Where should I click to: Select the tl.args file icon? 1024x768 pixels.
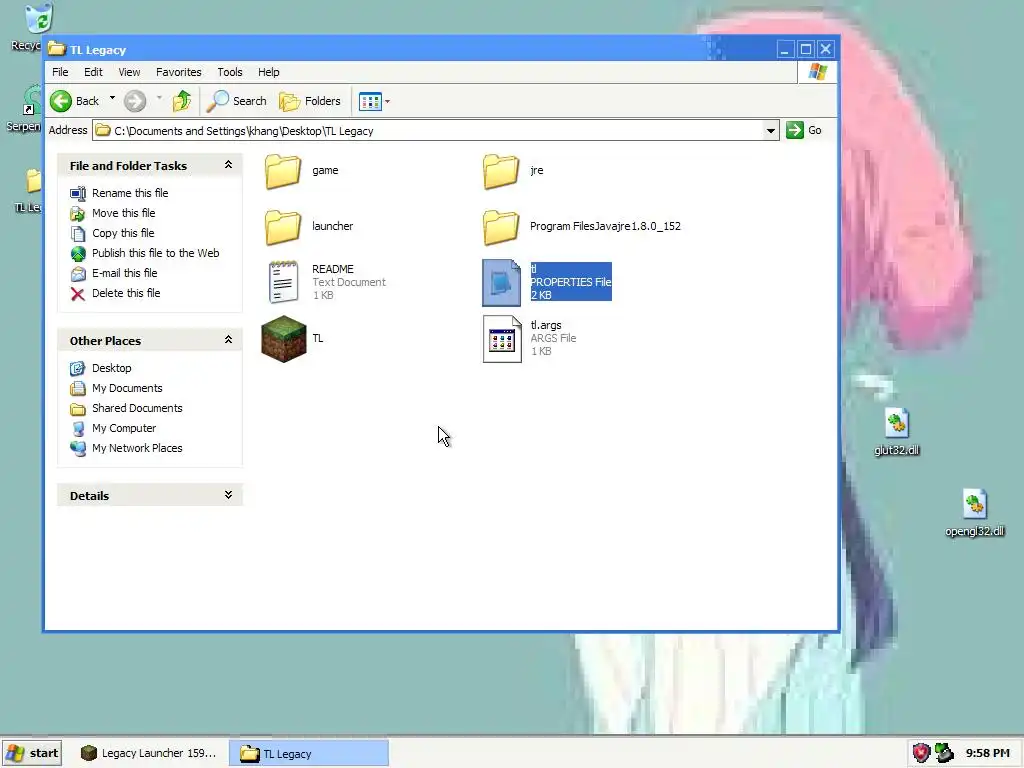click(502, 339)
